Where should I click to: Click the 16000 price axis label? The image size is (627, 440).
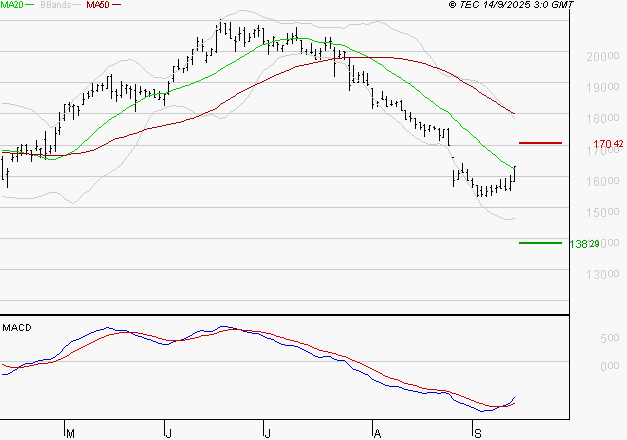click(x=603, y=181)
